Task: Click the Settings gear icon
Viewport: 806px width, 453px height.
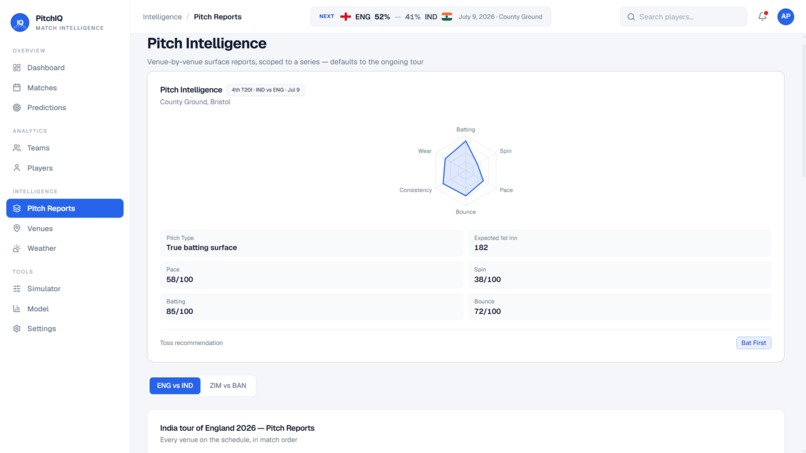Action: click(16, 329)
